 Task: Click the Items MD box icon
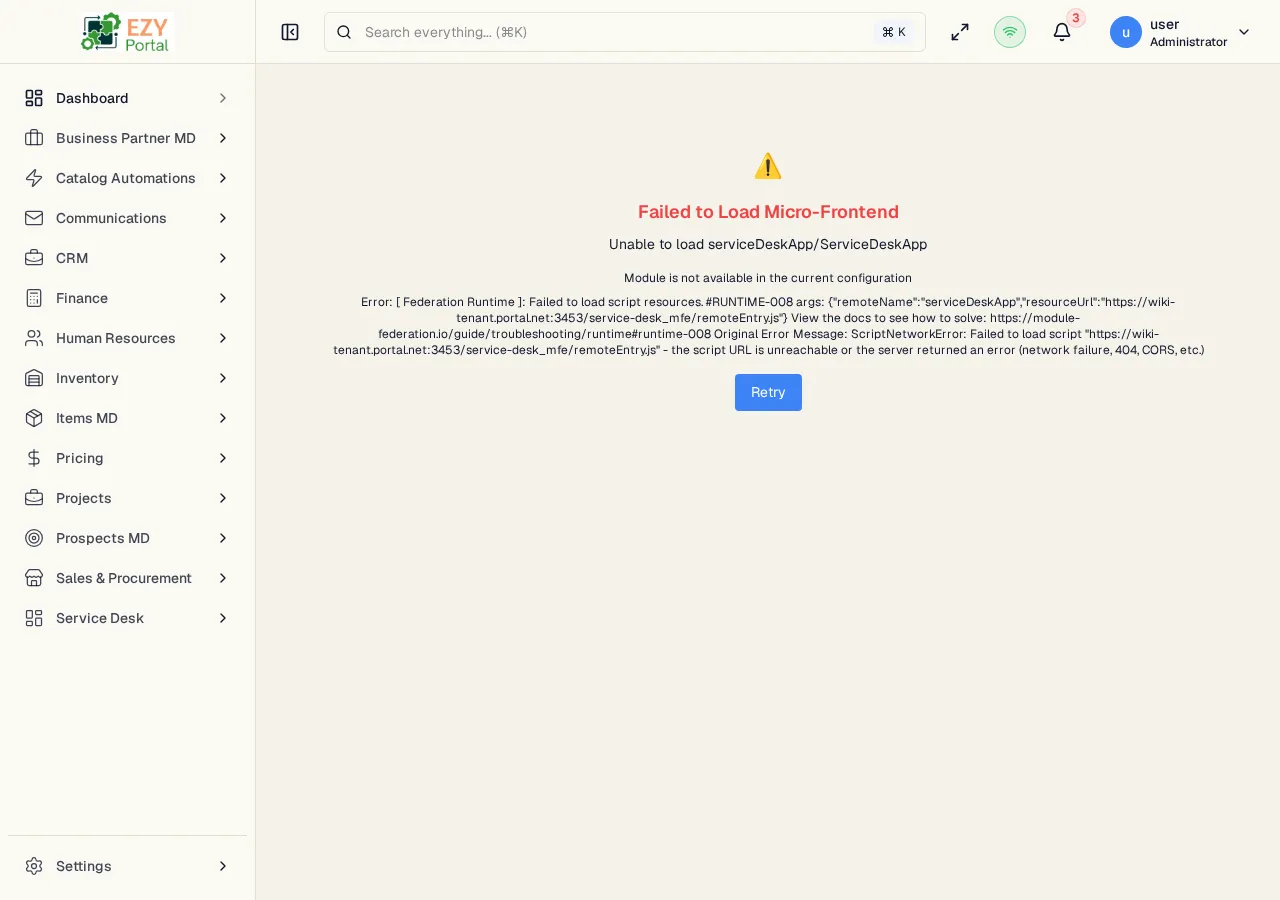(34, 418)
